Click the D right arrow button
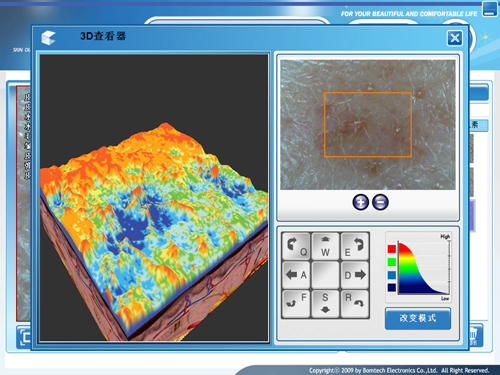This screenshot has height=375, width=500. pyautogui.click(x=355, y=275)
